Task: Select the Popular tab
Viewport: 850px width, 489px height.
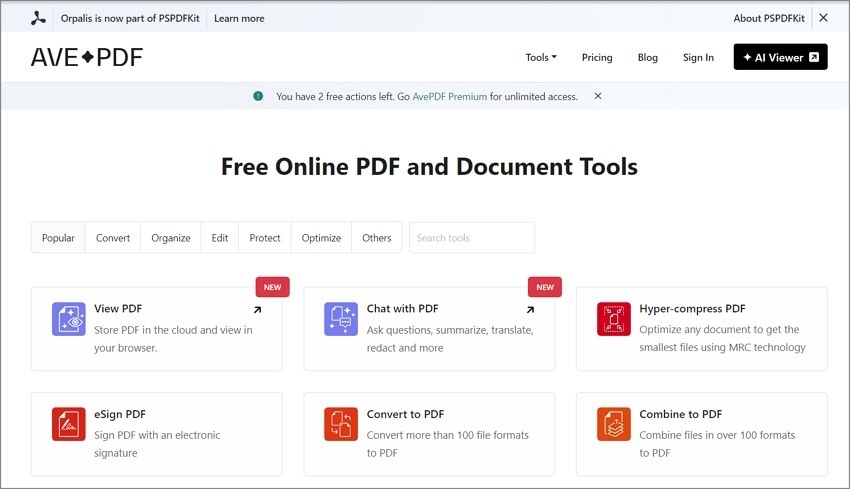Action: coord(58,237)
